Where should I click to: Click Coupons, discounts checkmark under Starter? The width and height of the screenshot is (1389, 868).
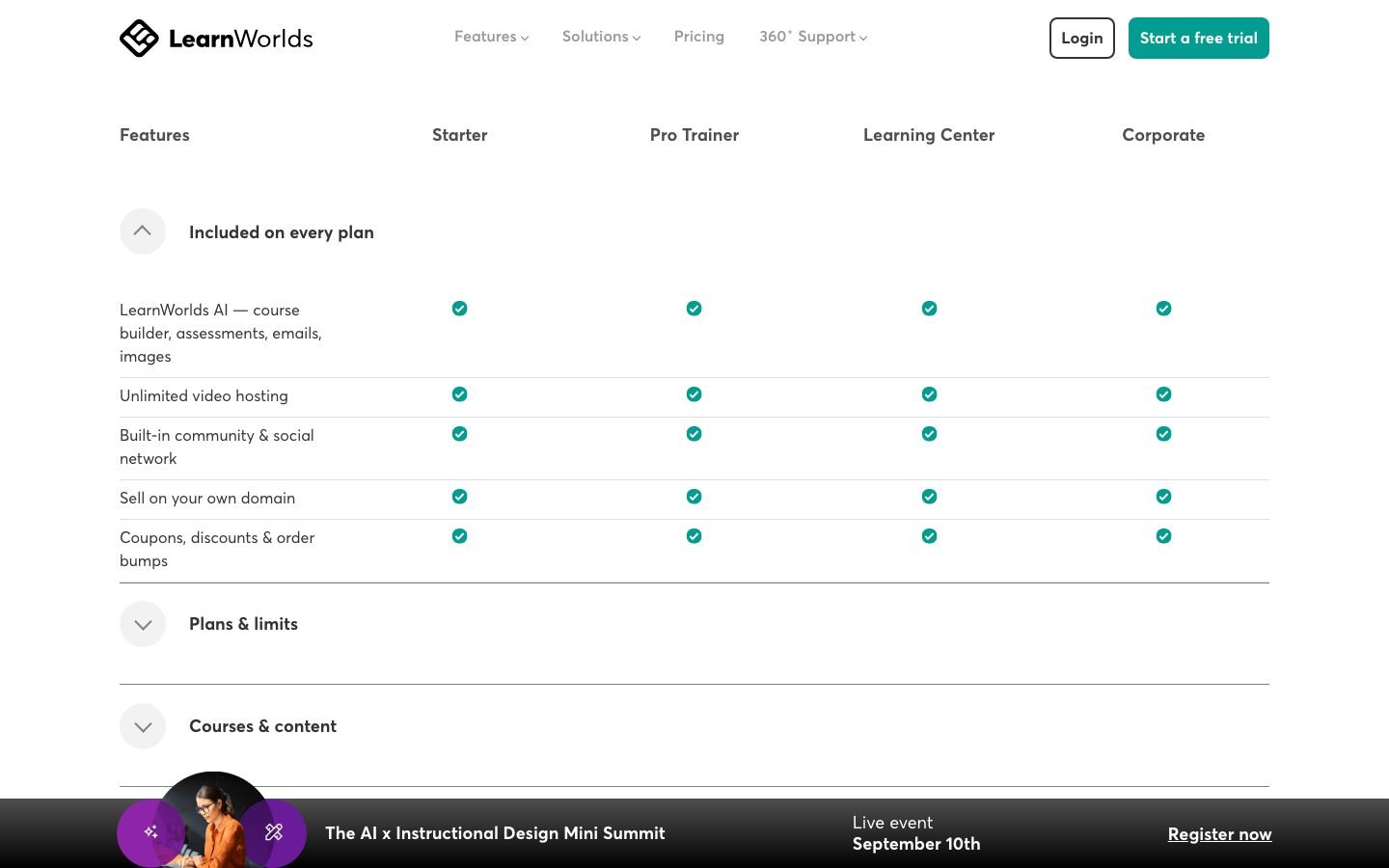coord(460,536)
